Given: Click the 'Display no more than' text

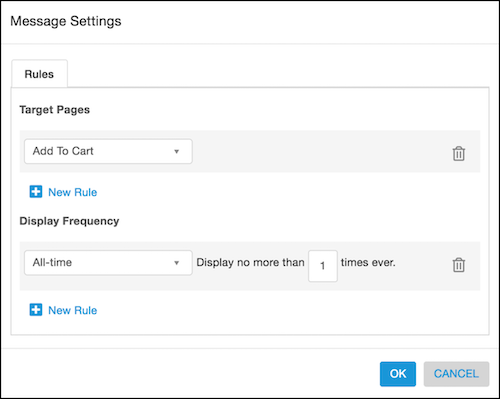Looking at the screenshot, I should coord(250,262).
